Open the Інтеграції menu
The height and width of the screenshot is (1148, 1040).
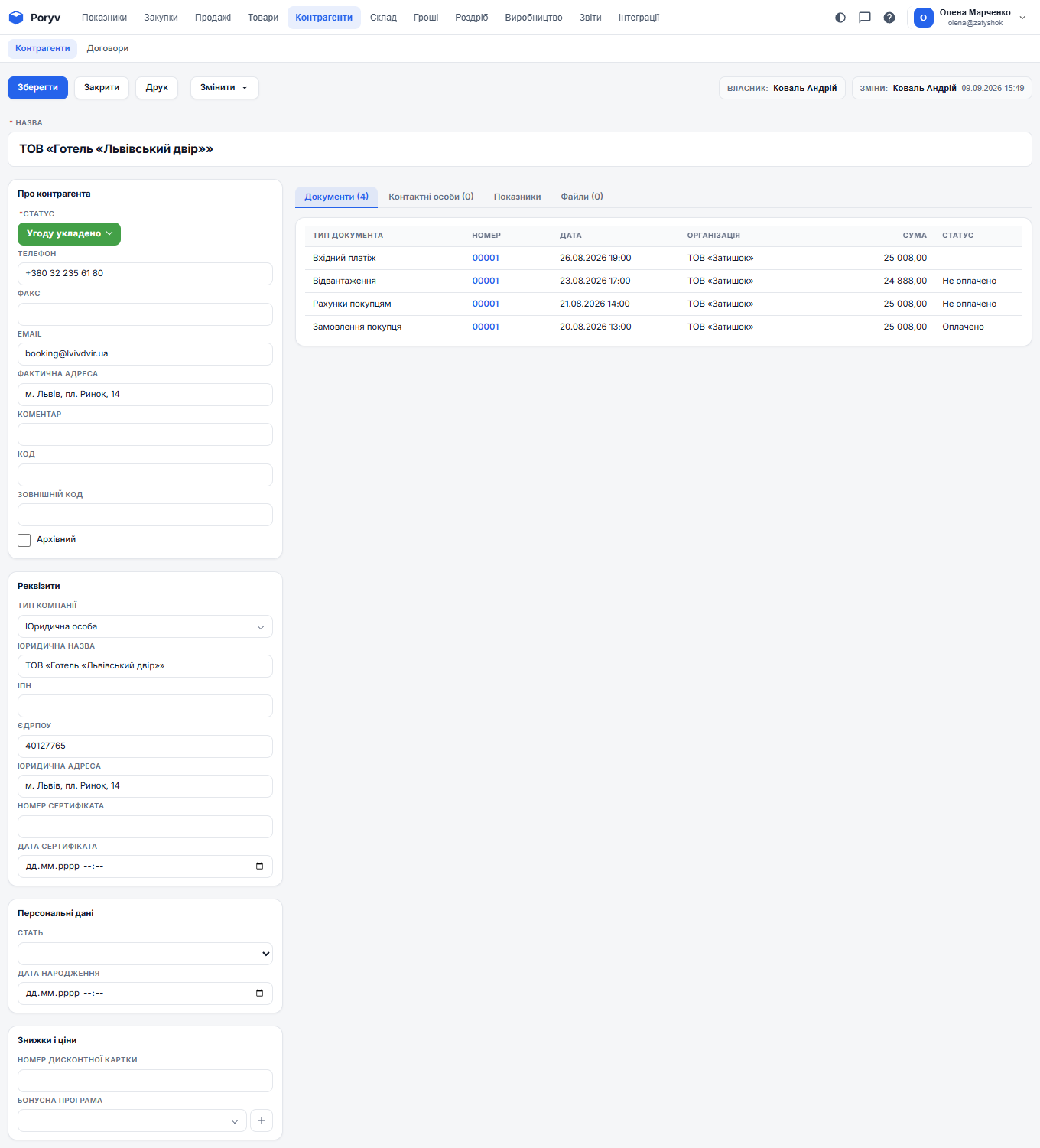639,18
